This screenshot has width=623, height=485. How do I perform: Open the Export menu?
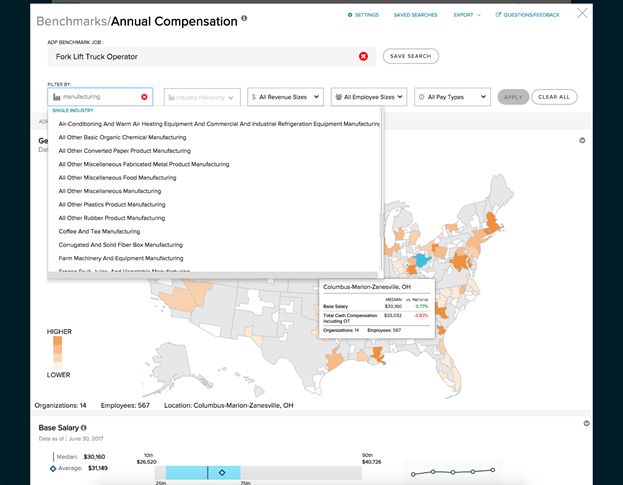tap(465, 15)
